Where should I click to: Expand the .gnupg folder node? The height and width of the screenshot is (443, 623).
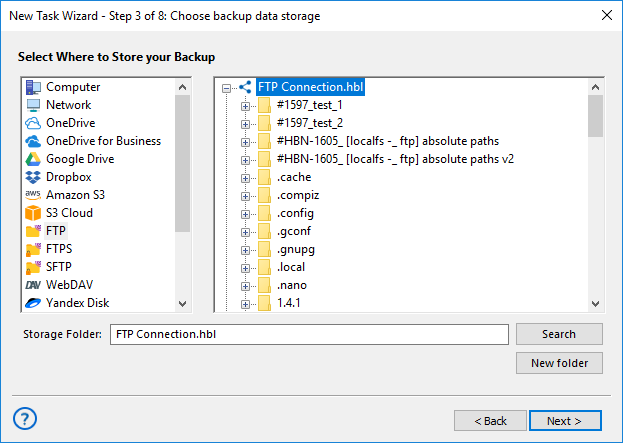click(246, 250)
